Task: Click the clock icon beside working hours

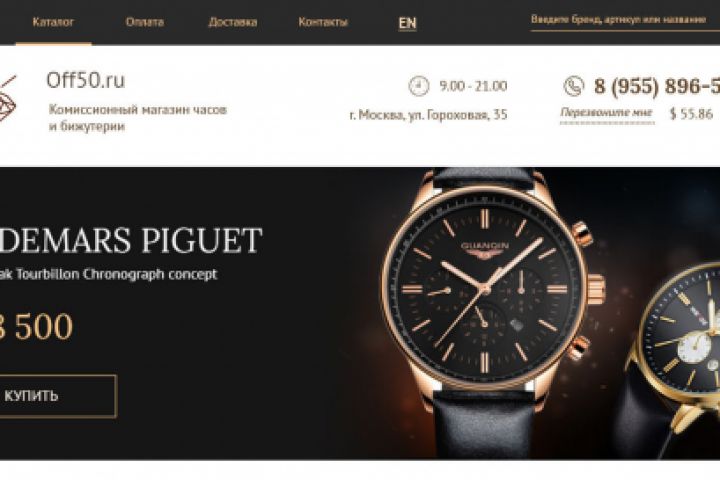Action: coord(418,86)
